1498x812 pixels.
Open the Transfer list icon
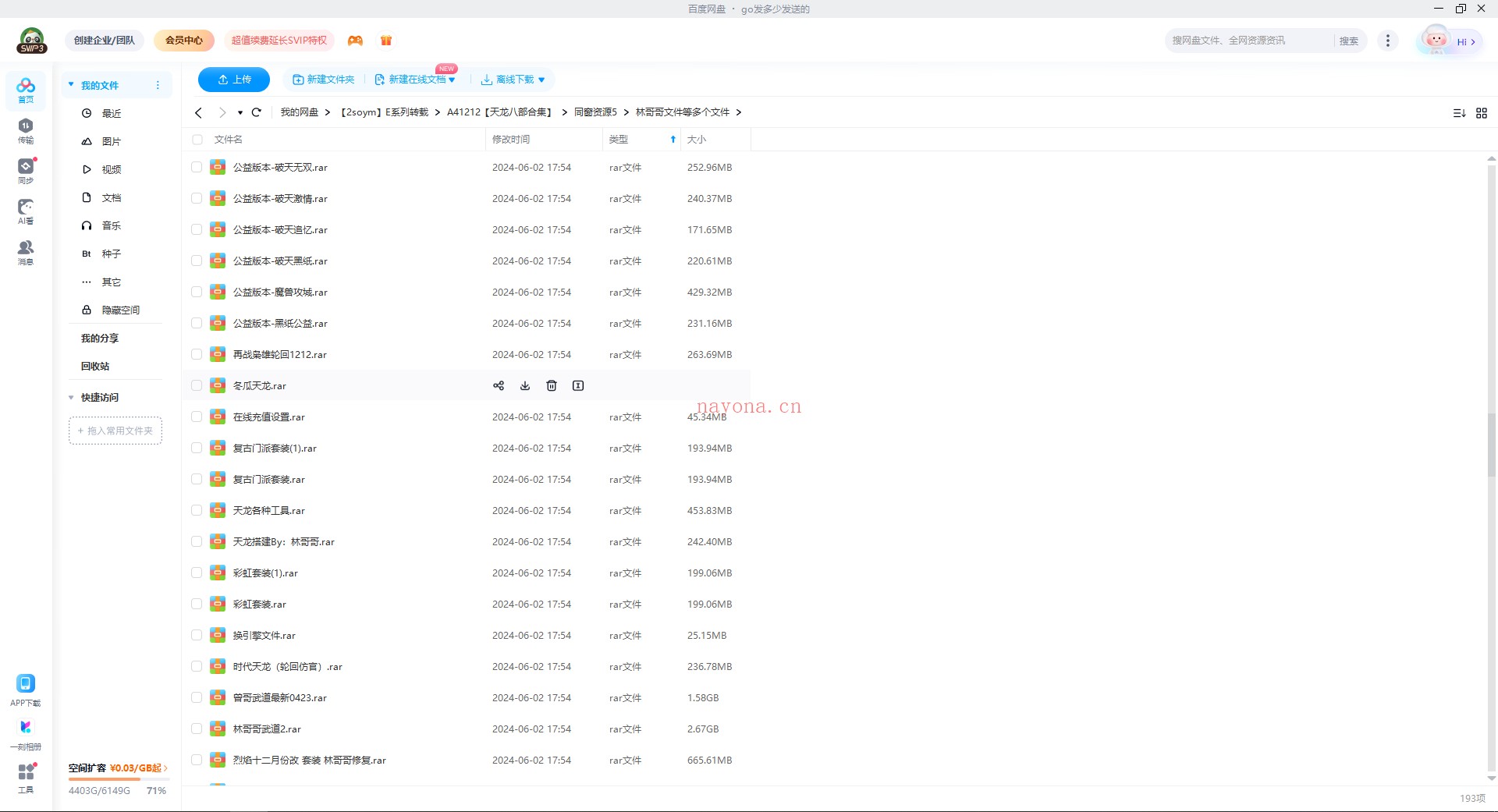pyautogui.click(x=26, y=131)
